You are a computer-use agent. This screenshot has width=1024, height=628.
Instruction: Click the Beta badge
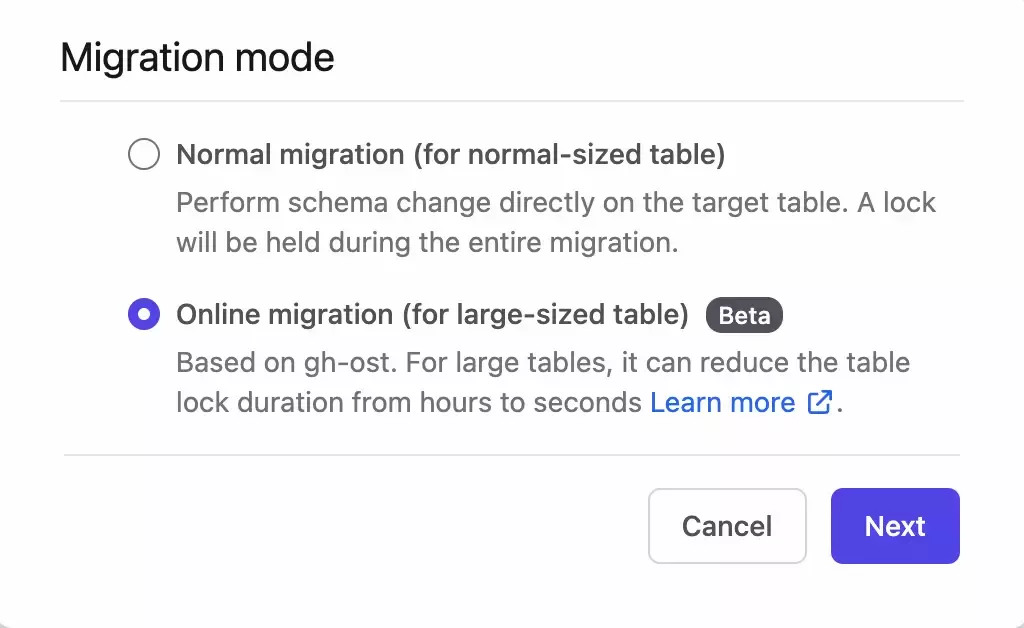tap(744, 315)
